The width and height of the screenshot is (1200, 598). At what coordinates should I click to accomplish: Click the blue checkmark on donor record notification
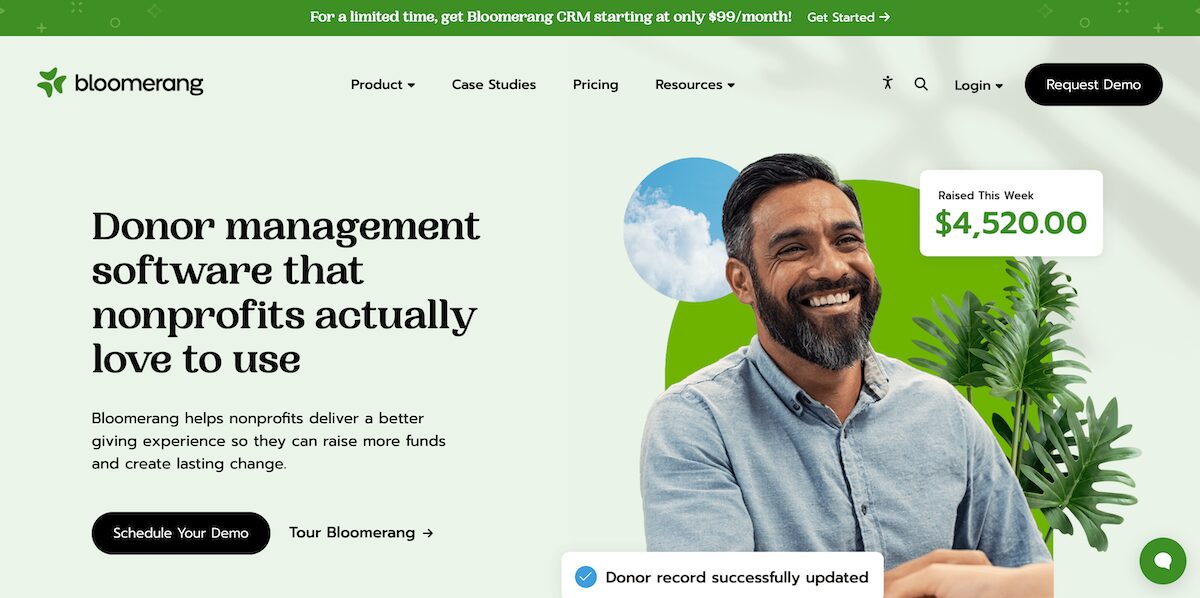(x=586, y=577)
